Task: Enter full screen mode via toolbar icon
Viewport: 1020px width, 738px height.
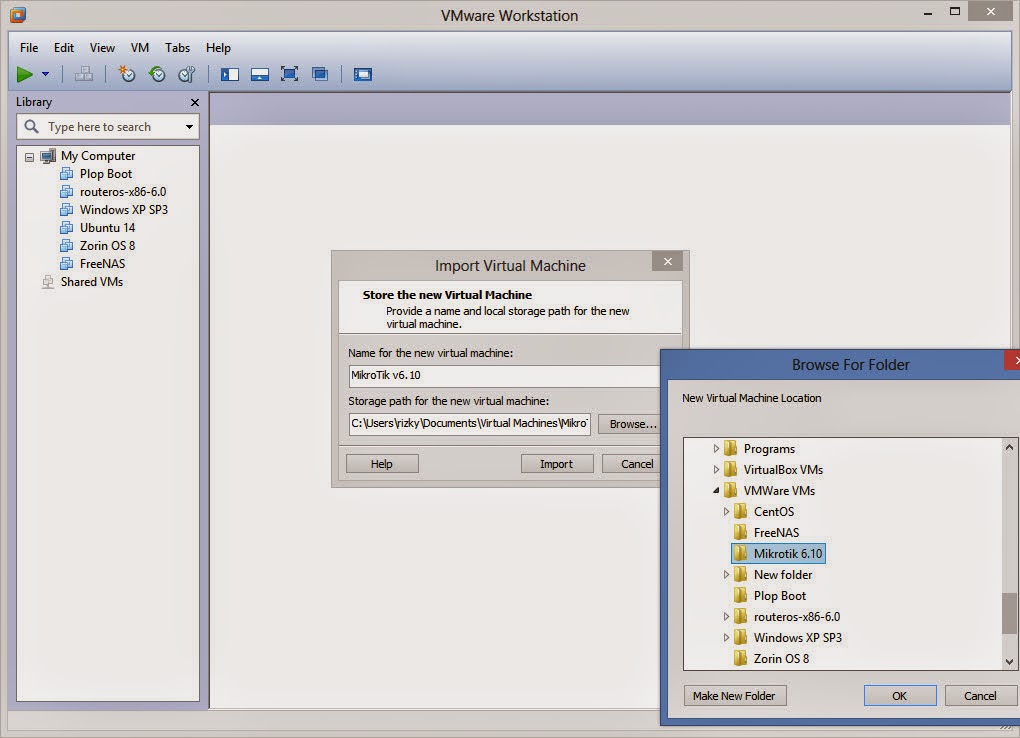Action: 289,74
